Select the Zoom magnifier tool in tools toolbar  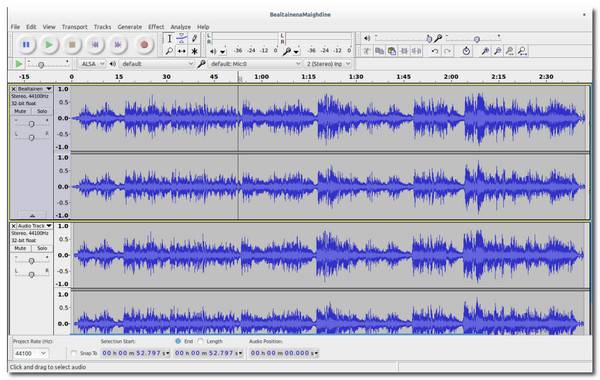point(169,51)
